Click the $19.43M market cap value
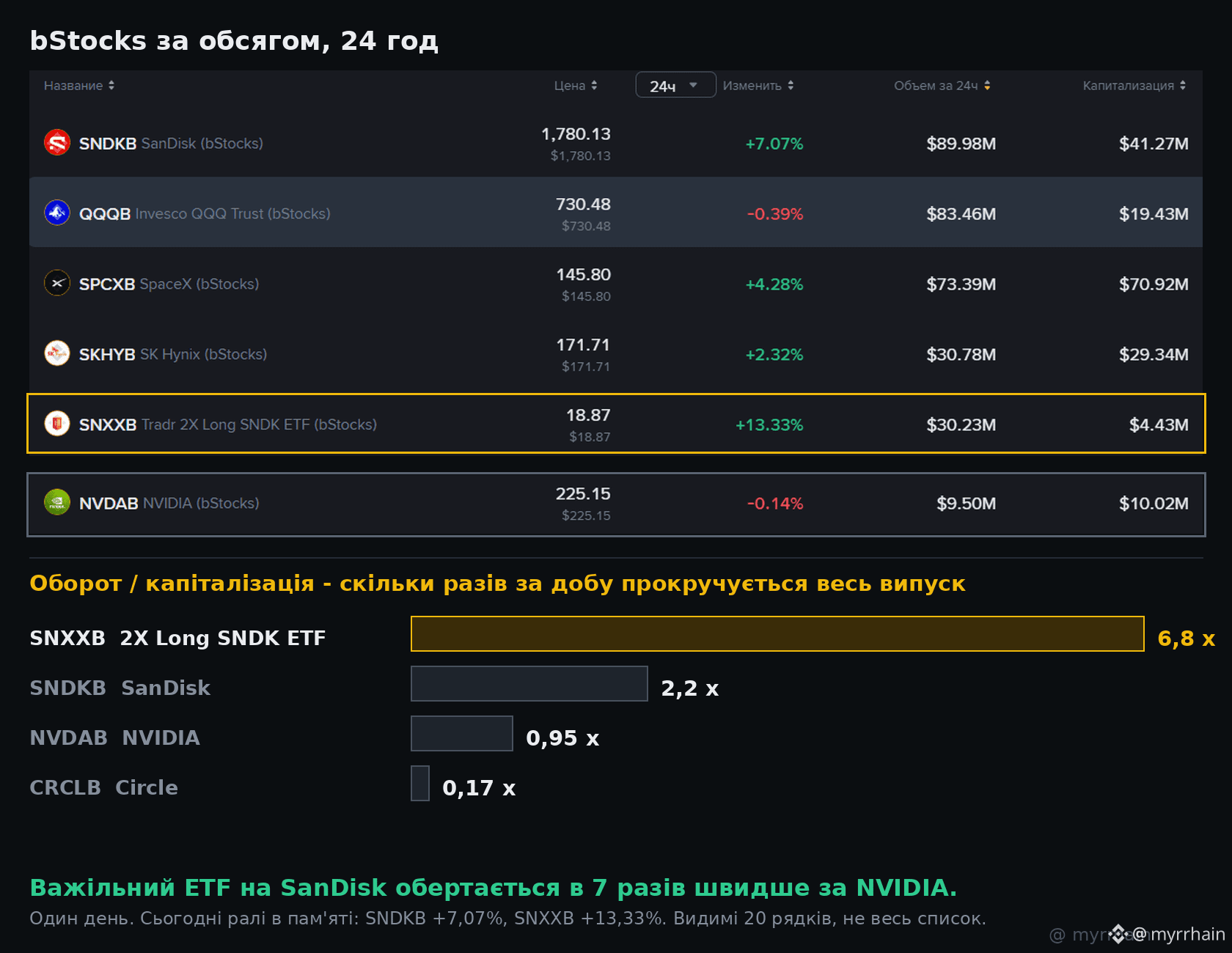1232x953 pixels. click(x=1154, y=214)
